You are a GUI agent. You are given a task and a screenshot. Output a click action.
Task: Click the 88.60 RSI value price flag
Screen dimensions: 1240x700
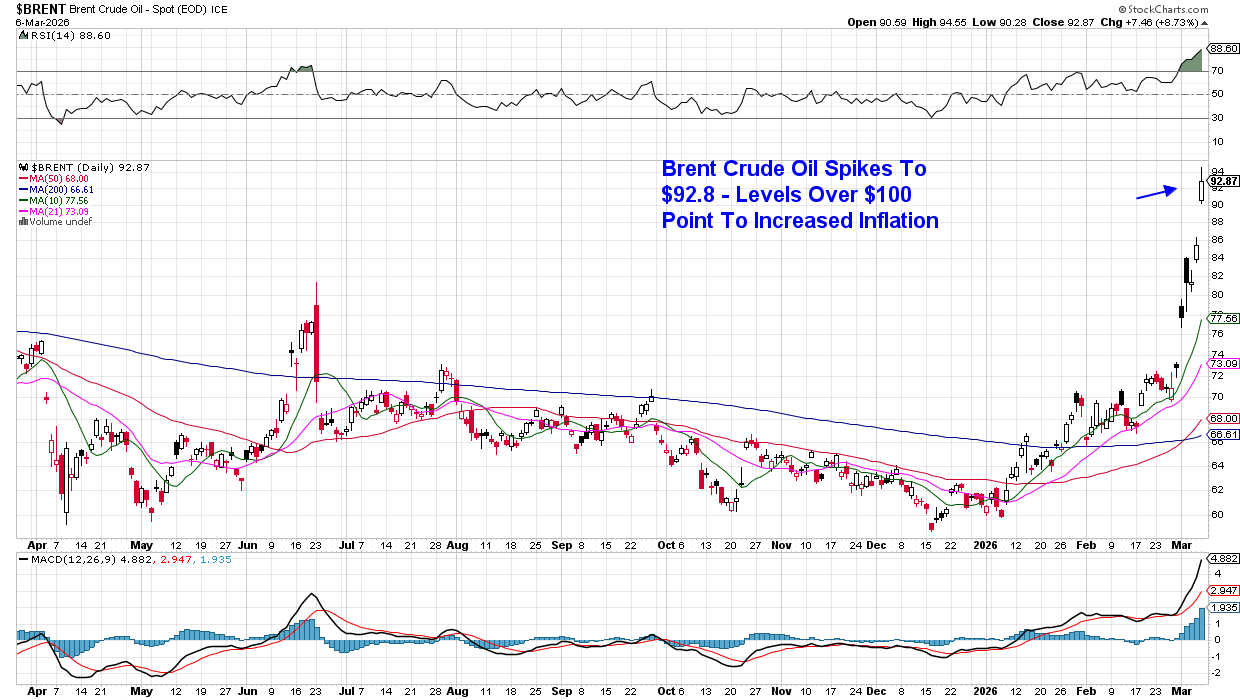pos(1223,46)
